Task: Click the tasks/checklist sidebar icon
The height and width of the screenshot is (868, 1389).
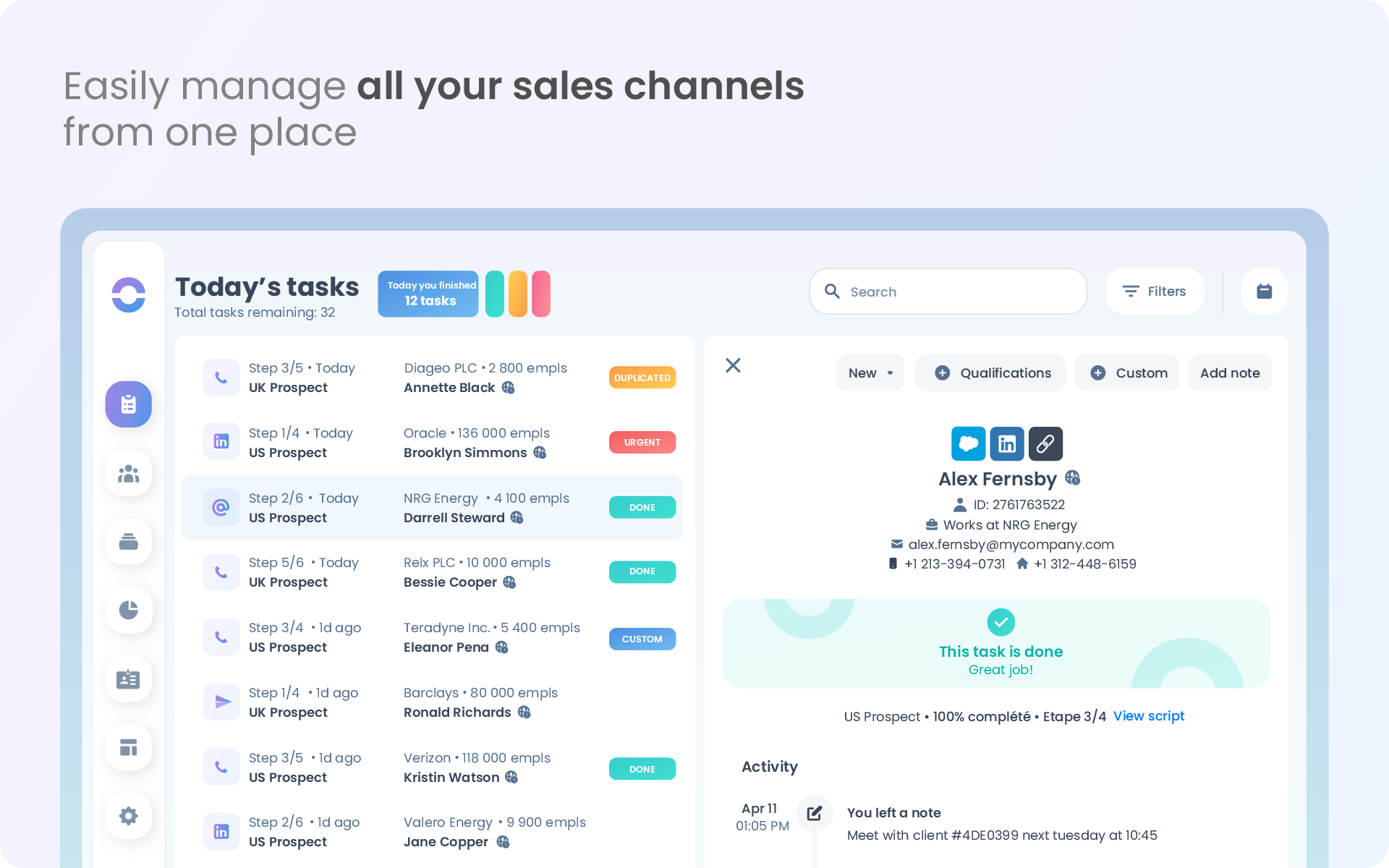Action: point(127,404)
